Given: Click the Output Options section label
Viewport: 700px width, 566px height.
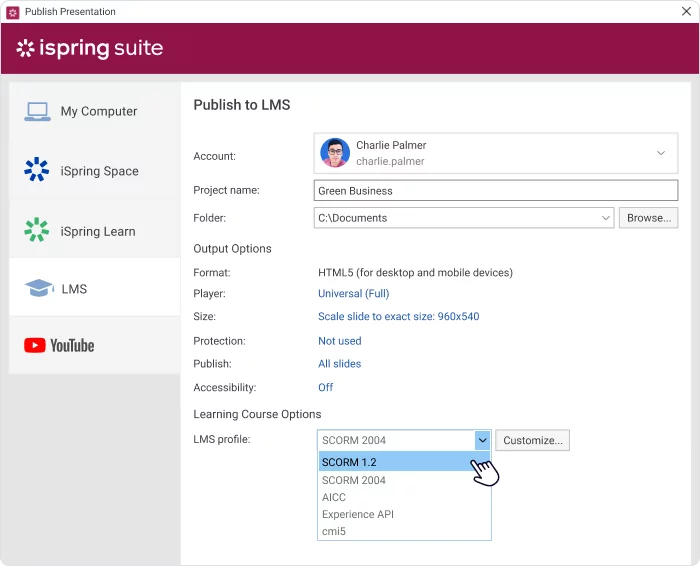Looking at the screenshot, I should coord(232,249).
